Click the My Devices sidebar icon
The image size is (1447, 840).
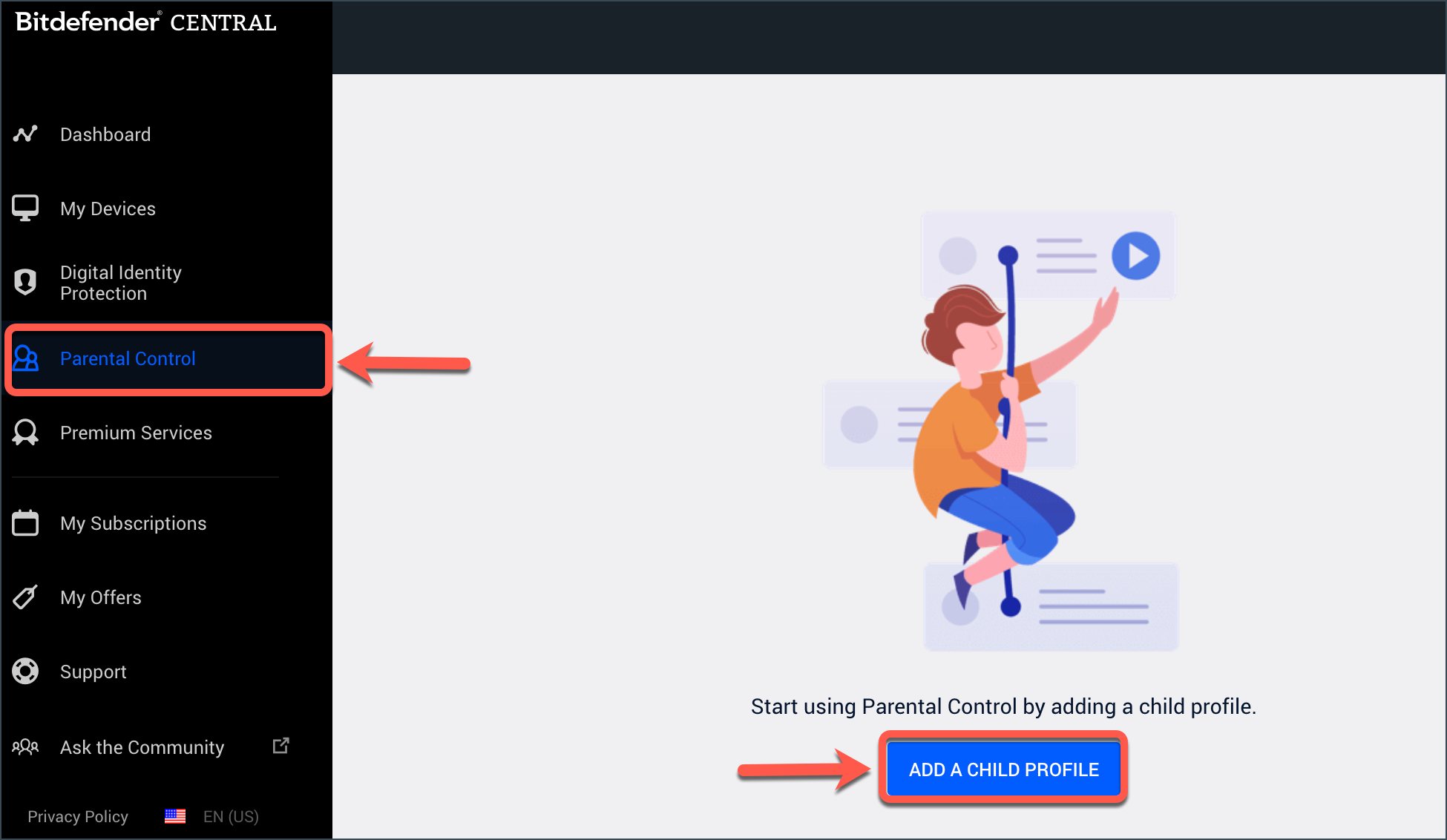click(24, 208)
